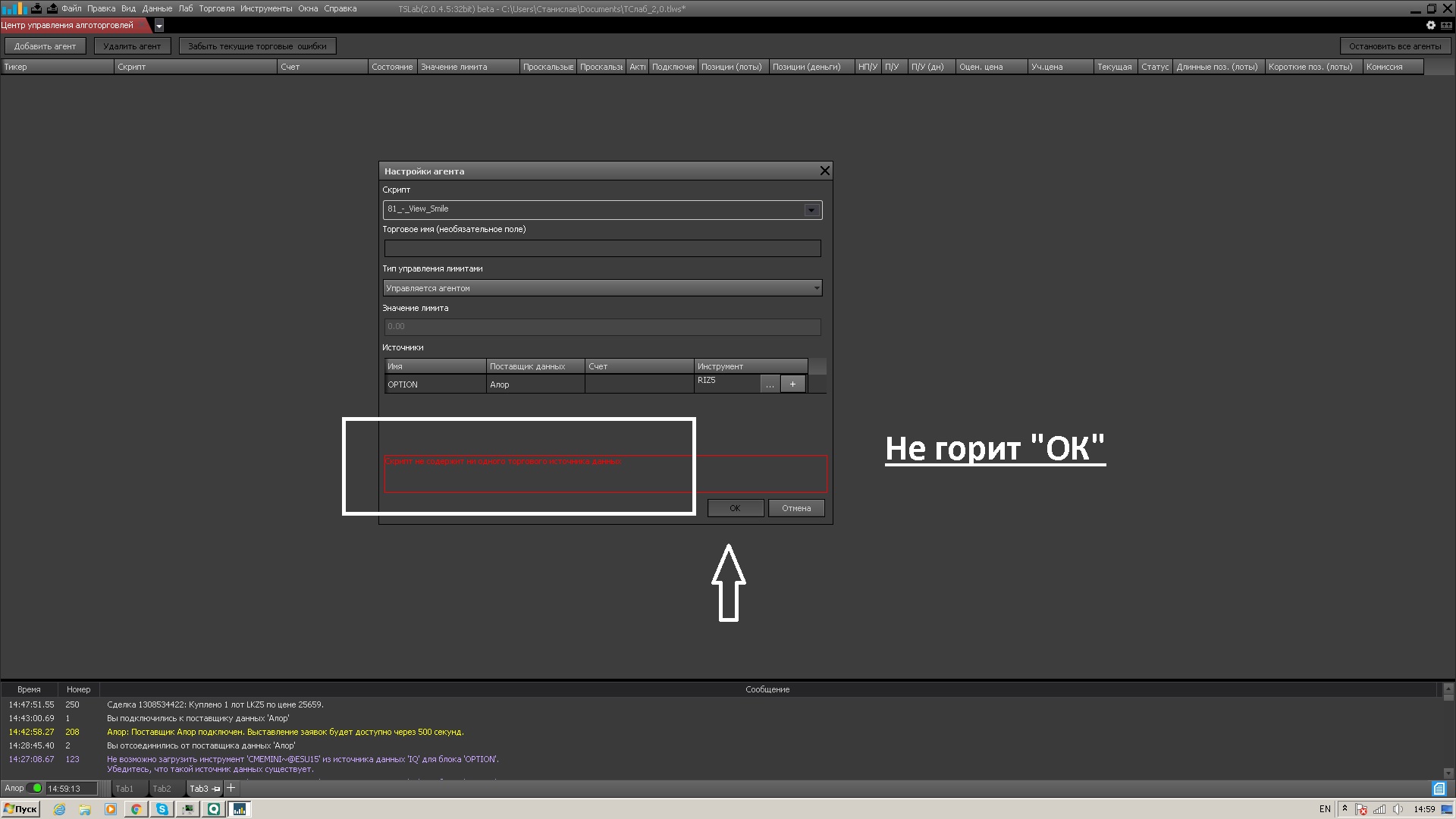Image resolution: width=1456 pixels, height=819 pixels.
Task: Click the message log scrollbar down arrow
Action: (1448, 773)
